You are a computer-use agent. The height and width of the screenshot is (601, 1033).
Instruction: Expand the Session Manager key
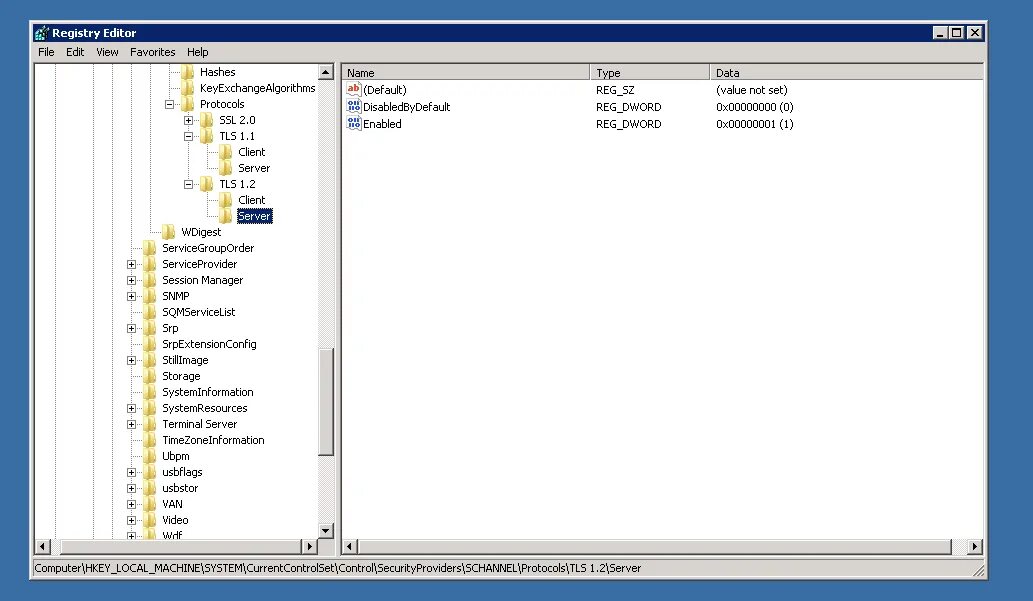click(131, 280)
